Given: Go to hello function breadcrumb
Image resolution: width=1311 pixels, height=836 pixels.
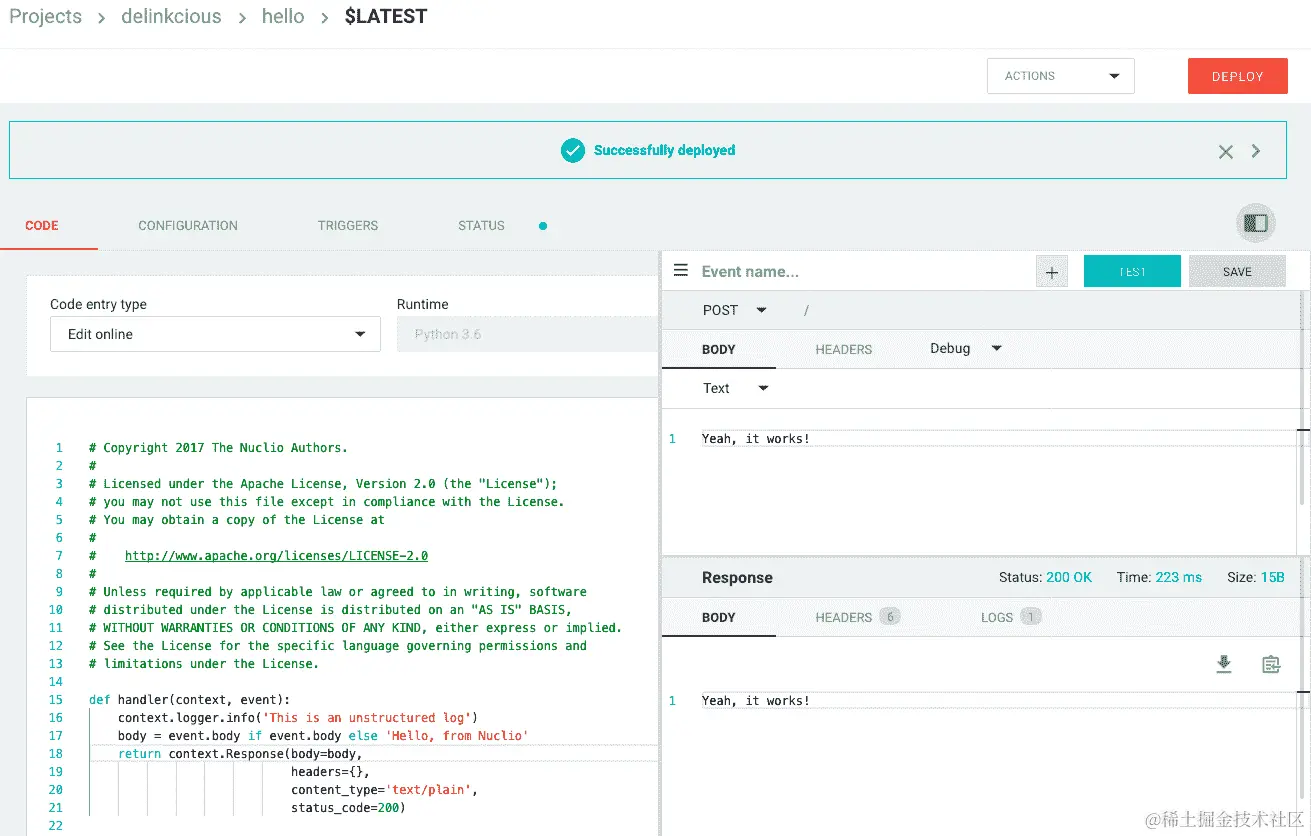Looking at the screenshot, I should click(283, 17).
